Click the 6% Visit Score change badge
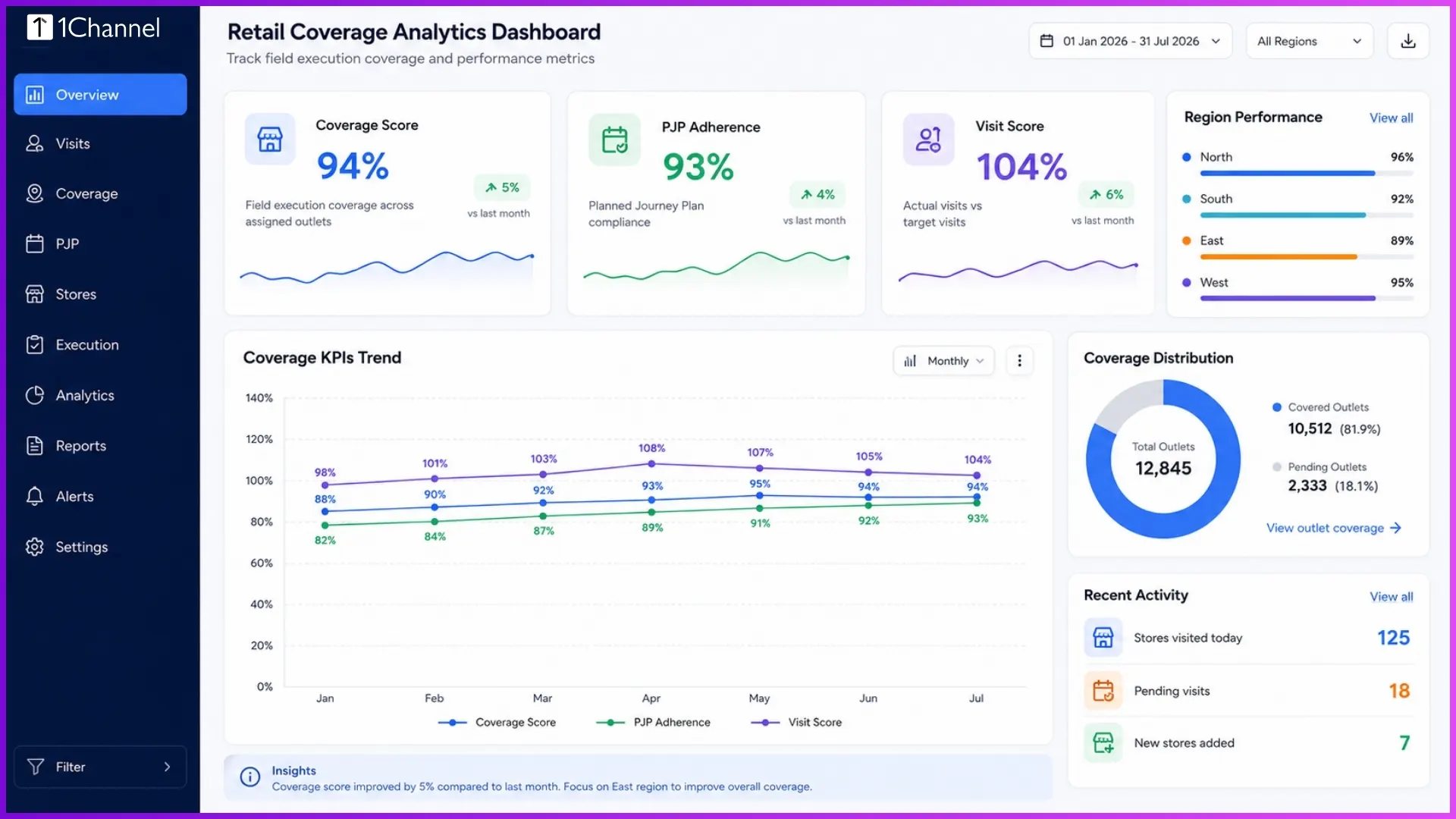Image resolution: width=1456 pixels, height=819 pixels. (x=1106, y=194)
